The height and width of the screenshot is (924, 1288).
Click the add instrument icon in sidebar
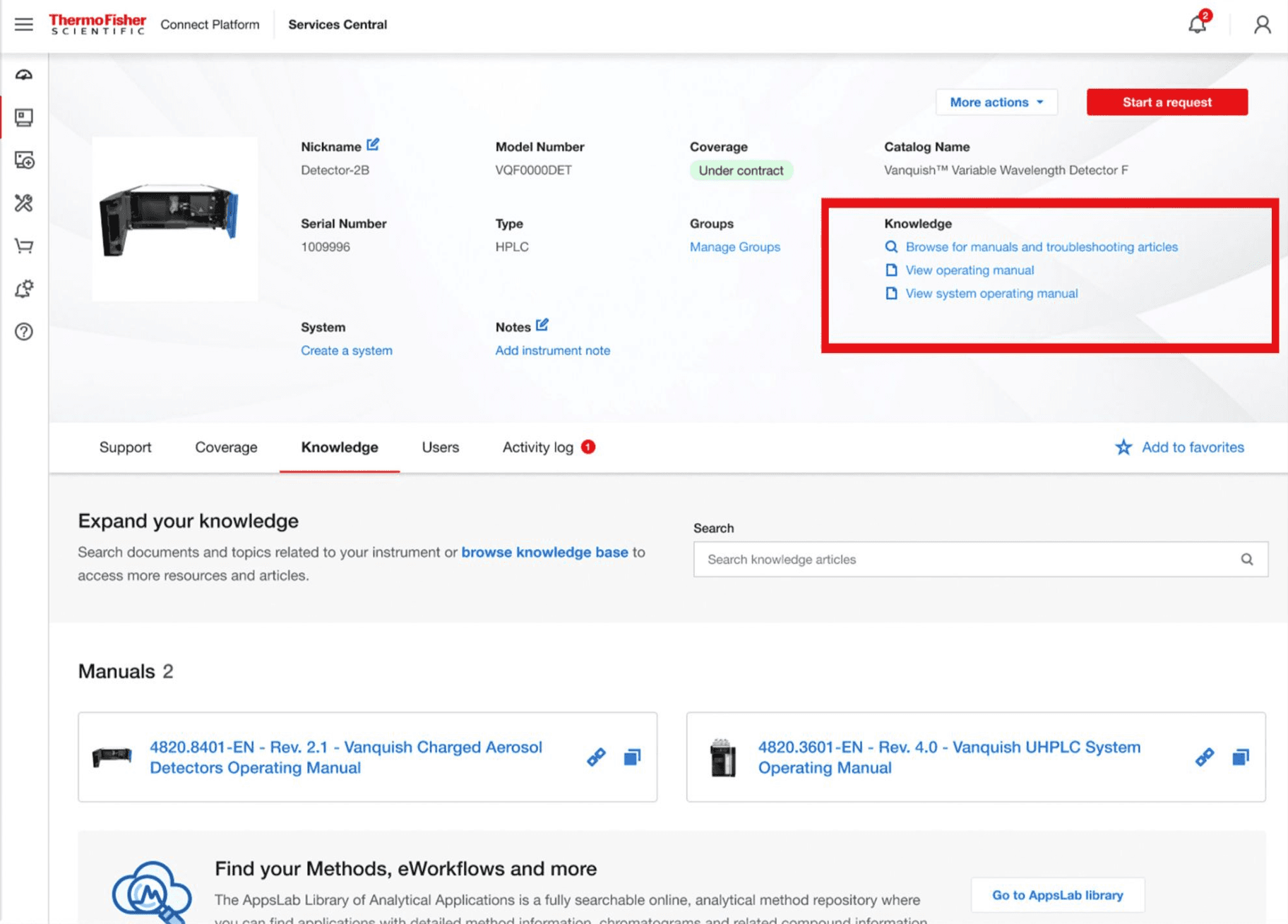pos(24,161)
